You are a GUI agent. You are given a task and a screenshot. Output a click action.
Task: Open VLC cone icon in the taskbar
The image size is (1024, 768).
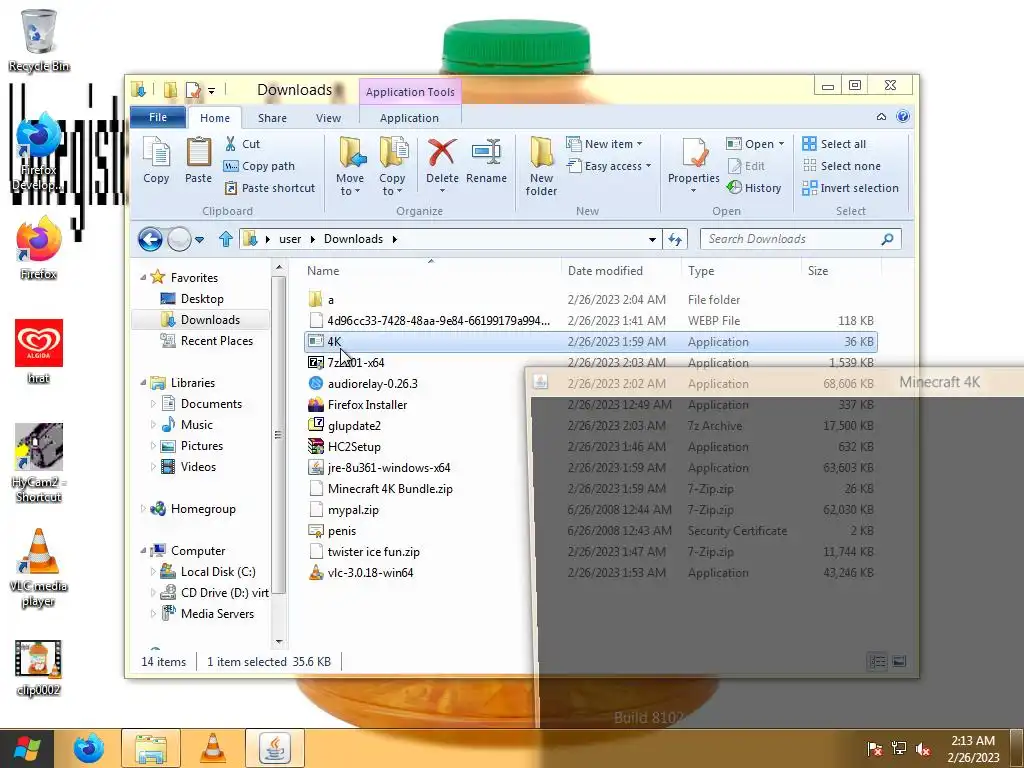[212, 748]
